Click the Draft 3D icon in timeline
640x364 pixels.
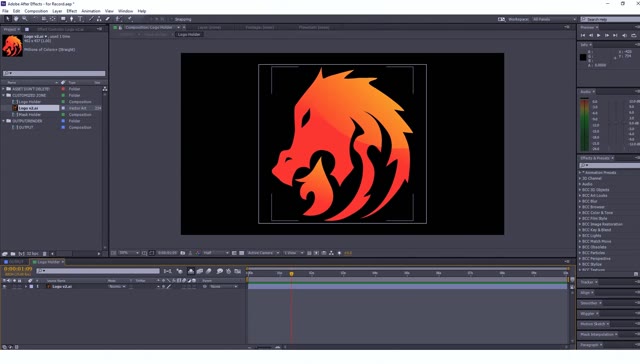180,271
